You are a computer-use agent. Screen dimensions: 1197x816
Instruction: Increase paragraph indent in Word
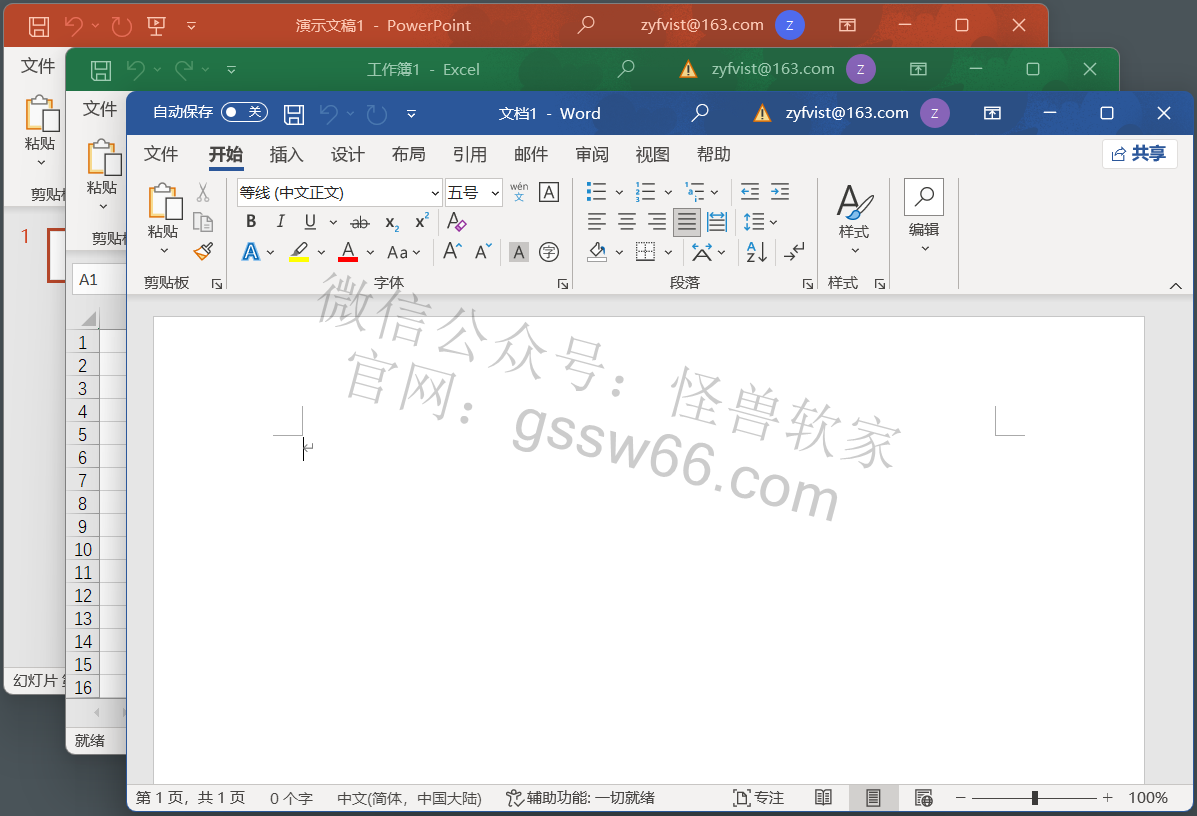point(779,192)
